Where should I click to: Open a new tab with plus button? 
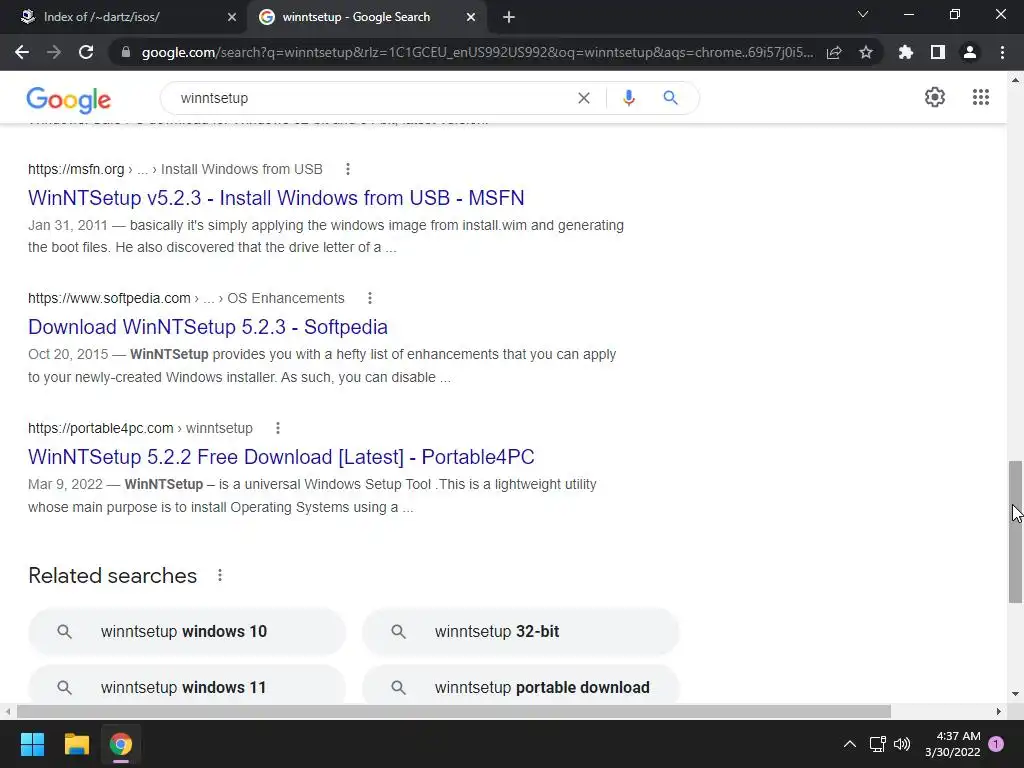point(509,17)
